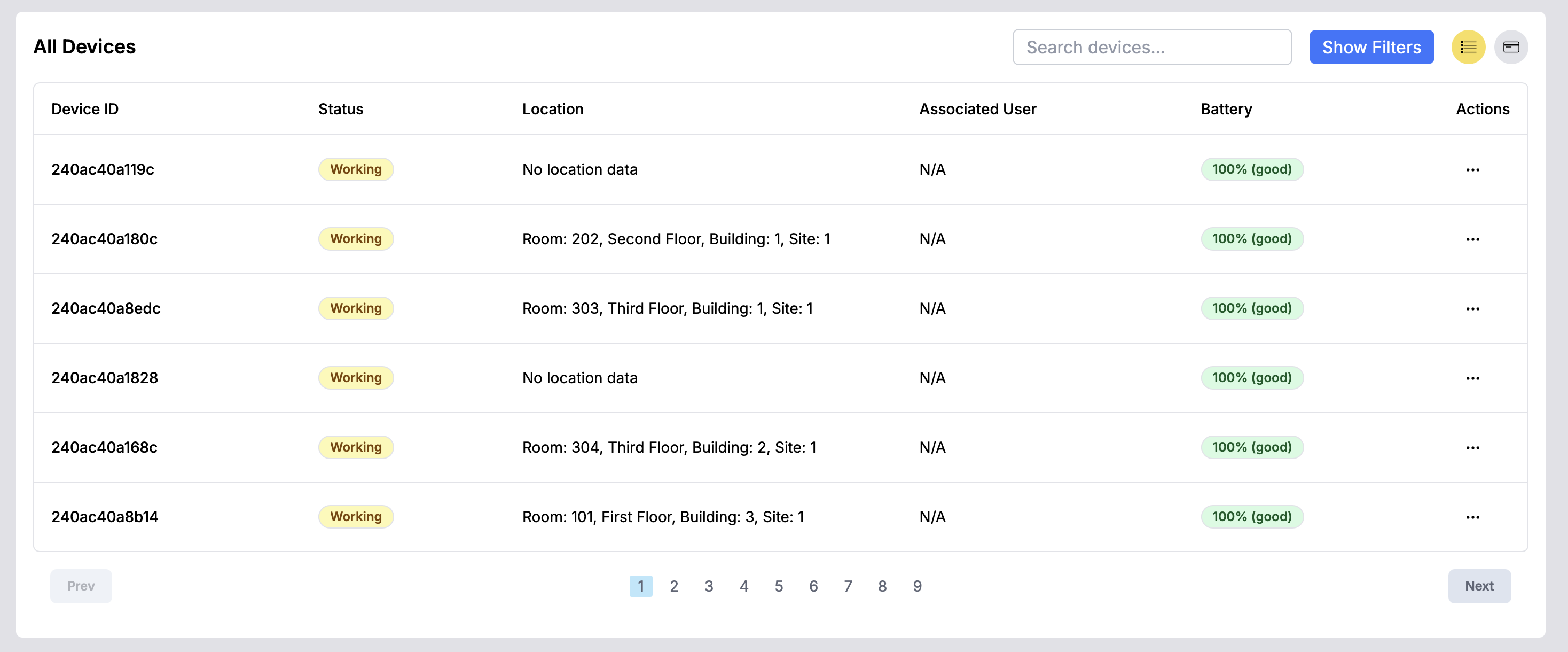Focus the Search devices field
The width and height of the screenshot is (1568, 652).
pos(1151,47)
